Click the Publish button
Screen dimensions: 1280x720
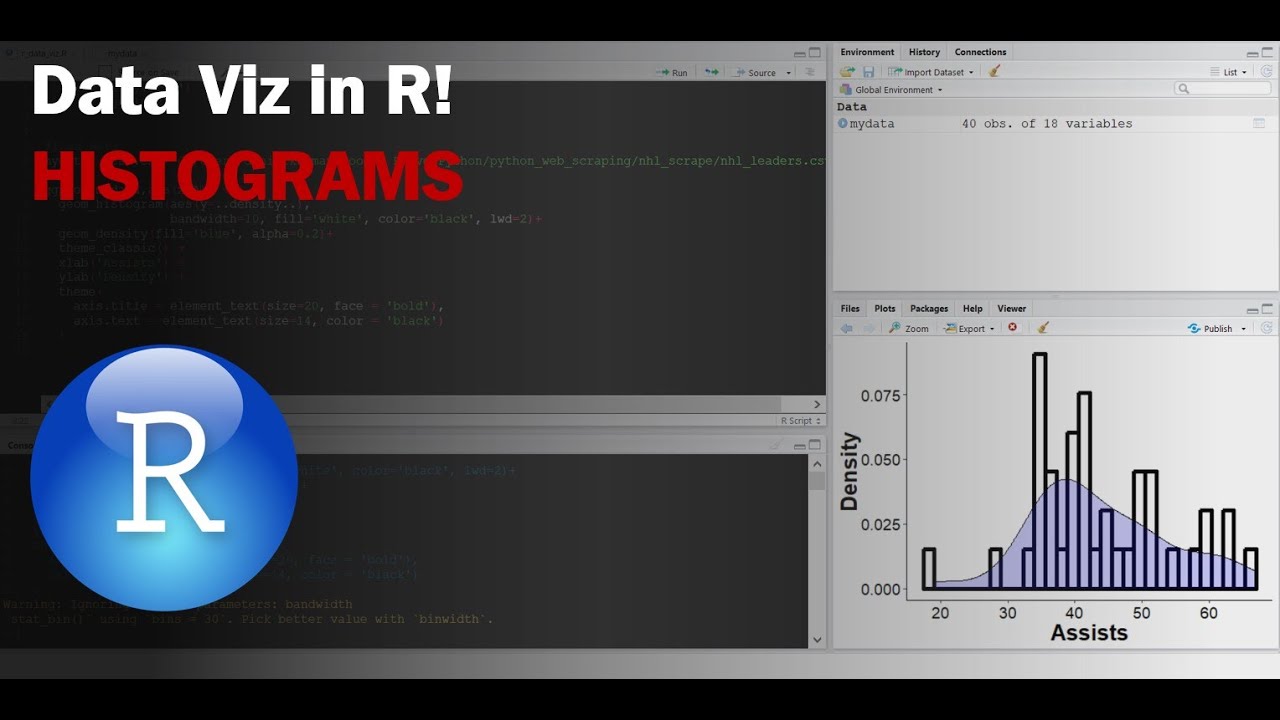click(1210, 328)
